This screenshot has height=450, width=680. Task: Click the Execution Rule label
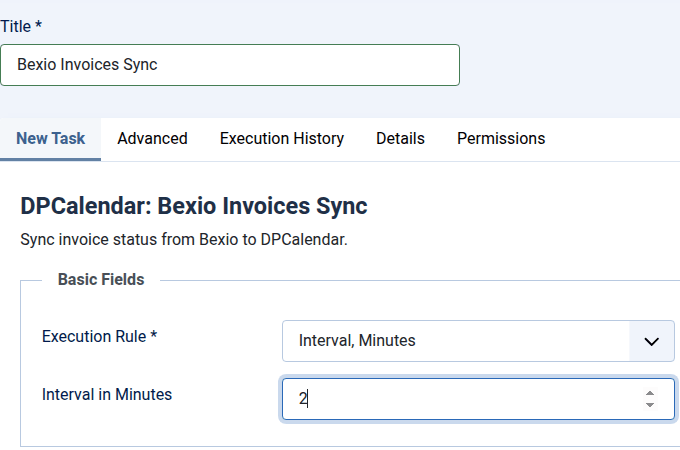pos(94,337)
